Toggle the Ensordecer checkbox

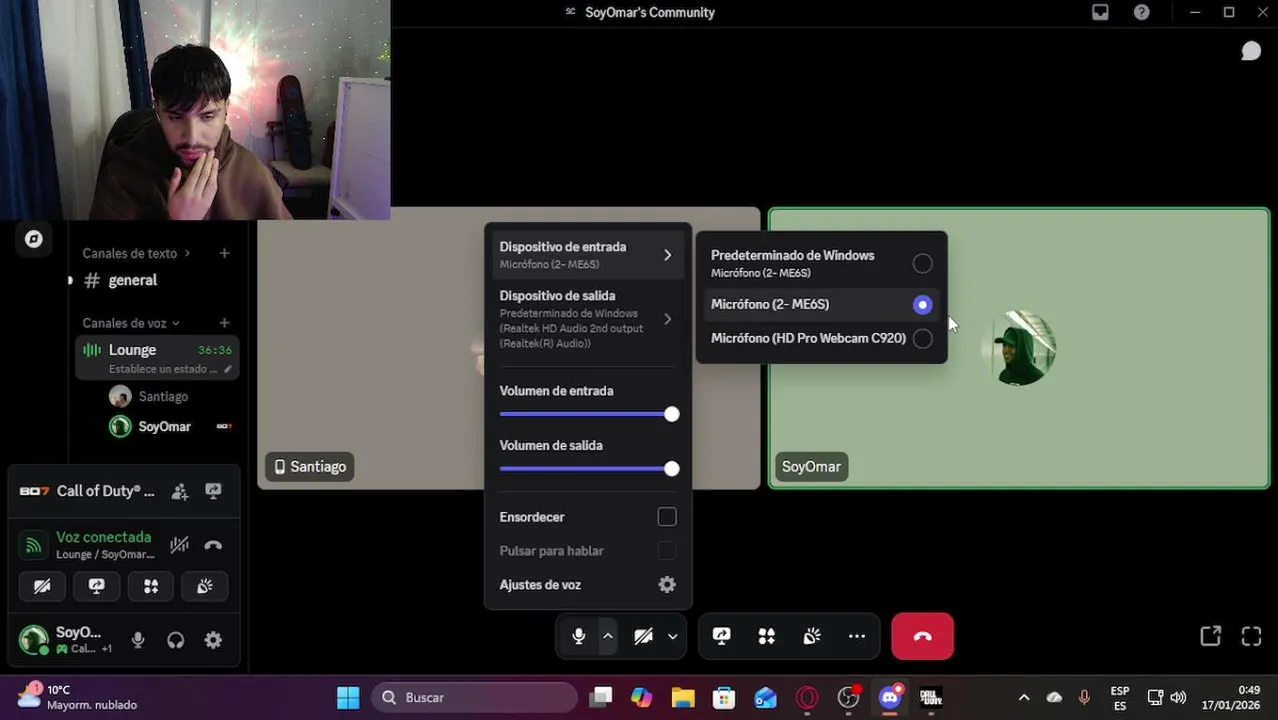(667, 517)
